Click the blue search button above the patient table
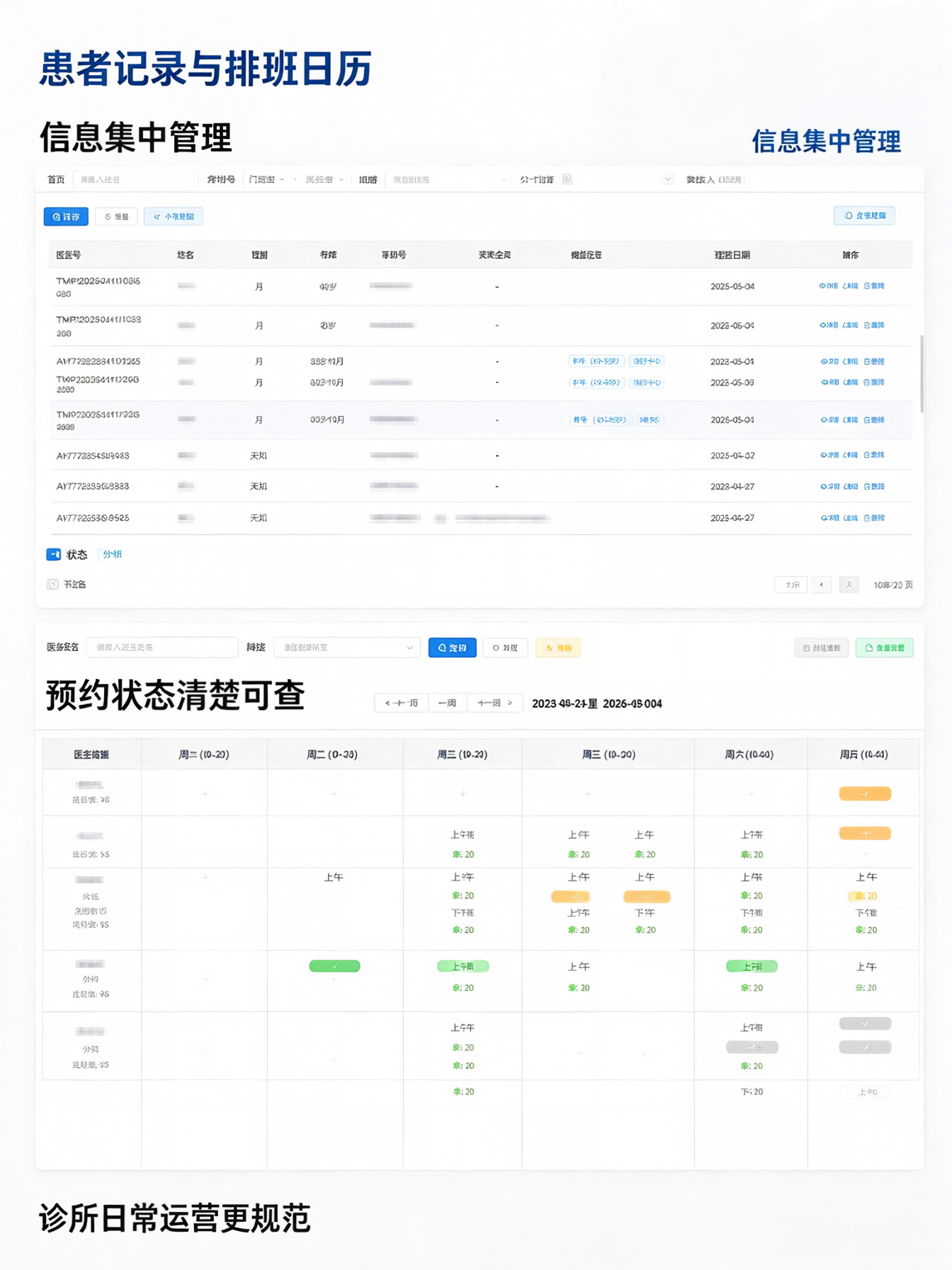The height and width of the screenshot is (1270, 952). tap(66, 216)
